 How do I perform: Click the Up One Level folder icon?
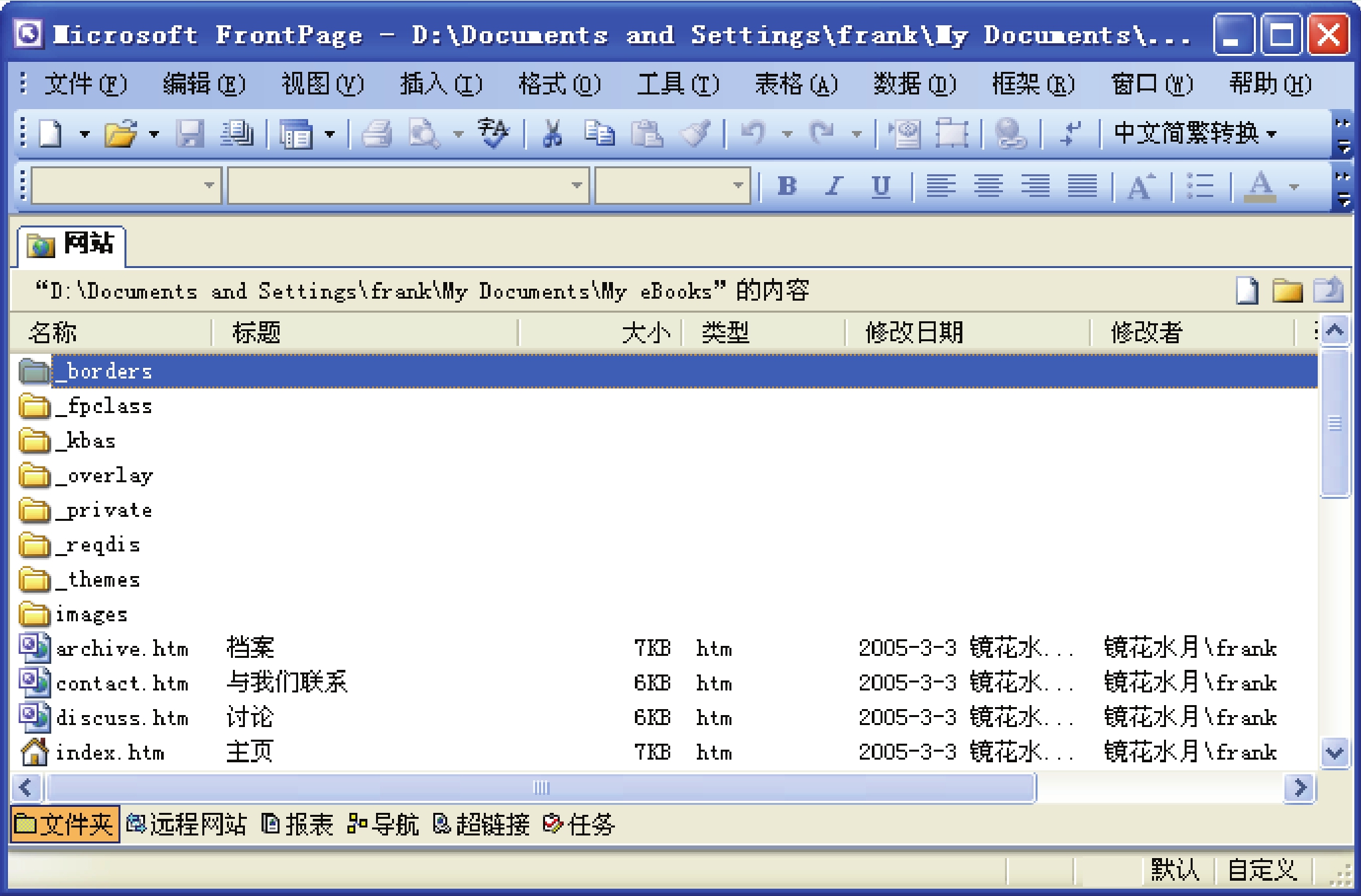click(x=1328, y=291)
